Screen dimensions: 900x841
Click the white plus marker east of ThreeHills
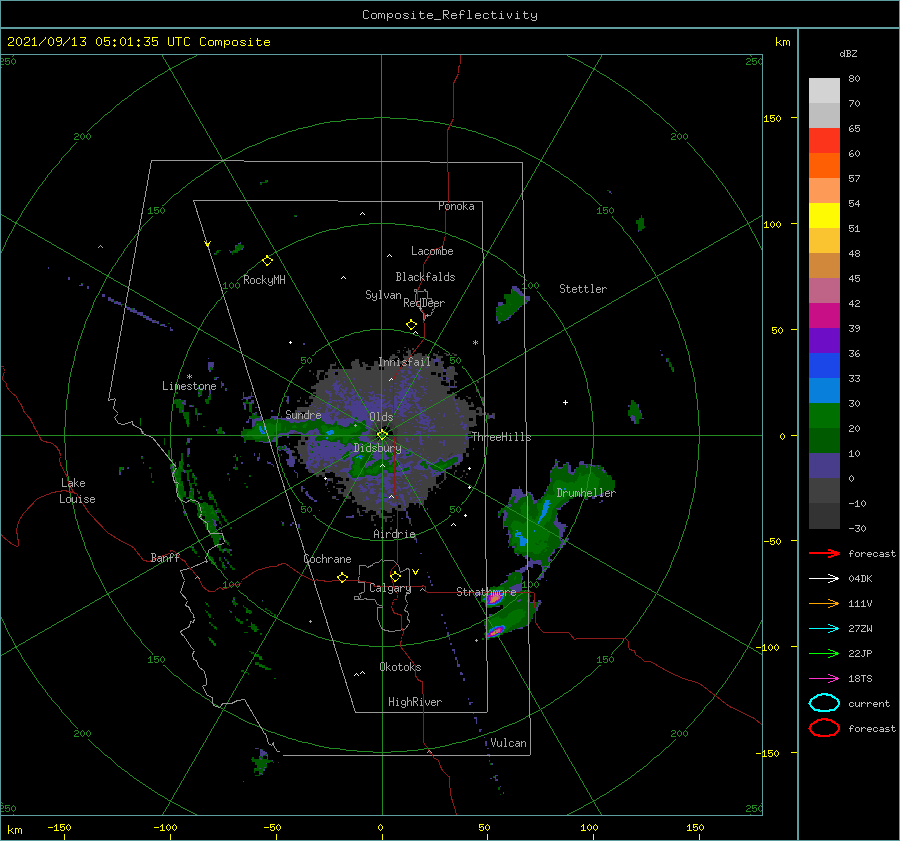pyautogui.click(x=565, y=402)
